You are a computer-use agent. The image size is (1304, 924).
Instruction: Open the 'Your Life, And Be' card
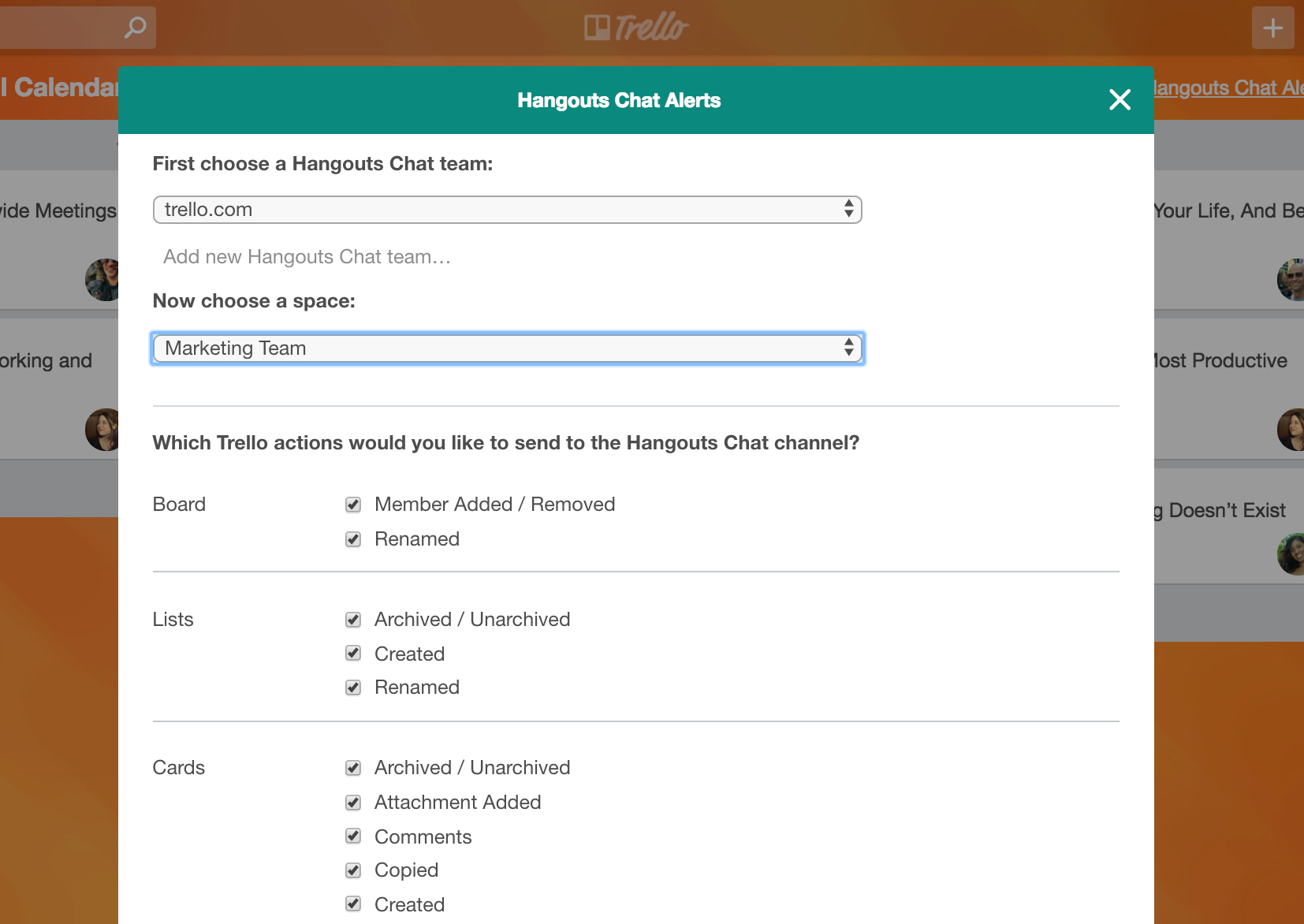[1229, 240]
